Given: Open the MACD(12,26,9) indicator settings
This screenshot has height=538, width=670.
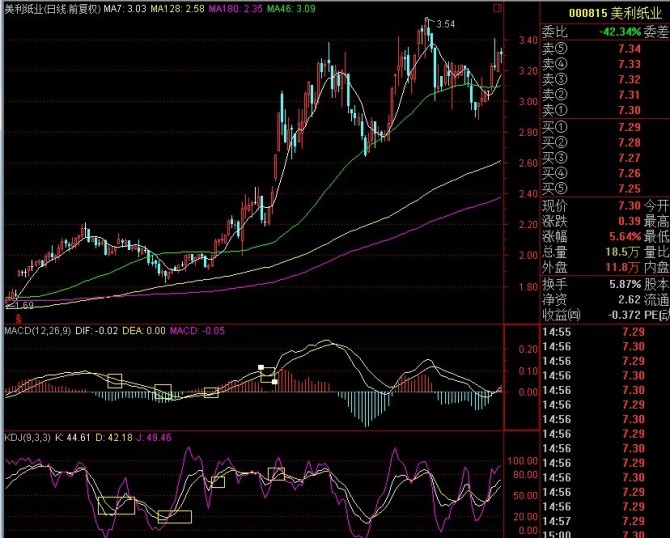Looking at the screenshot, I should click(x=38, y=331).
